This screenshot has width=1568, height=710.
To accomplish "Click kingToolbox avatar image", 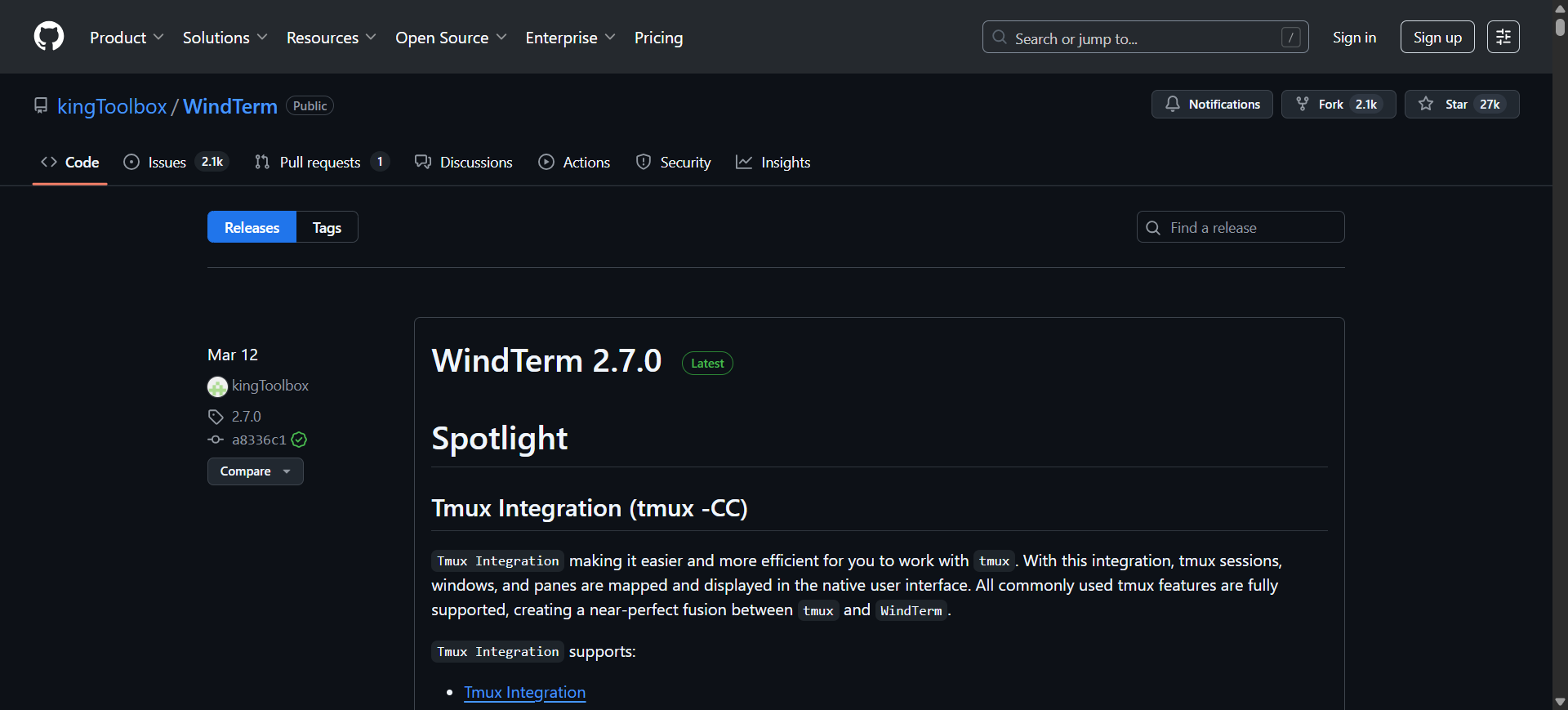I will (217, 386).
